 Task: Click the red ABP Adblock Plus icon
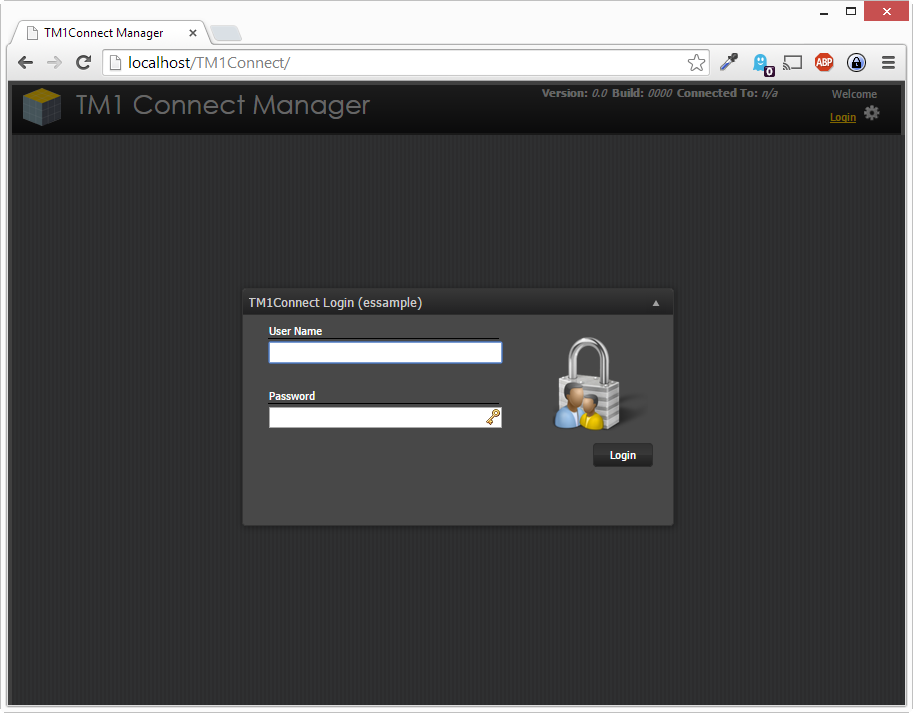click(x=824, y=63)
